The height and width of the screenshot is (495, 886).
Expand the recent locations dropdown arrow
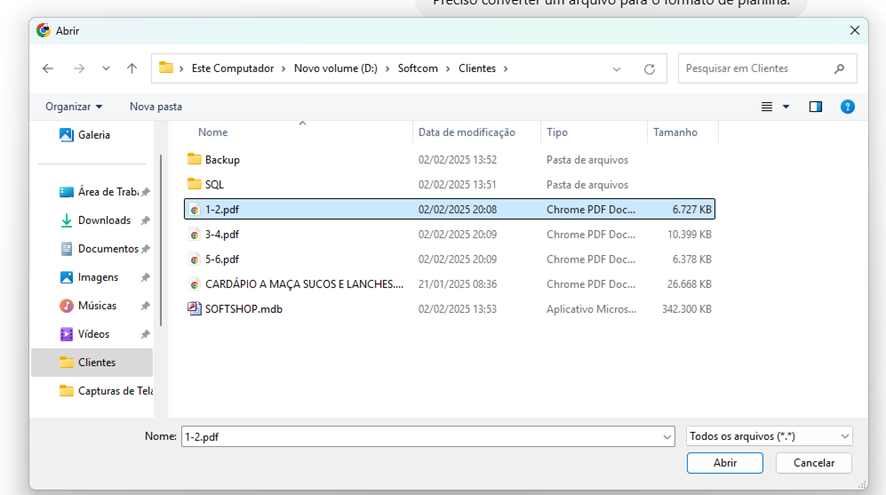click(106, 69)
